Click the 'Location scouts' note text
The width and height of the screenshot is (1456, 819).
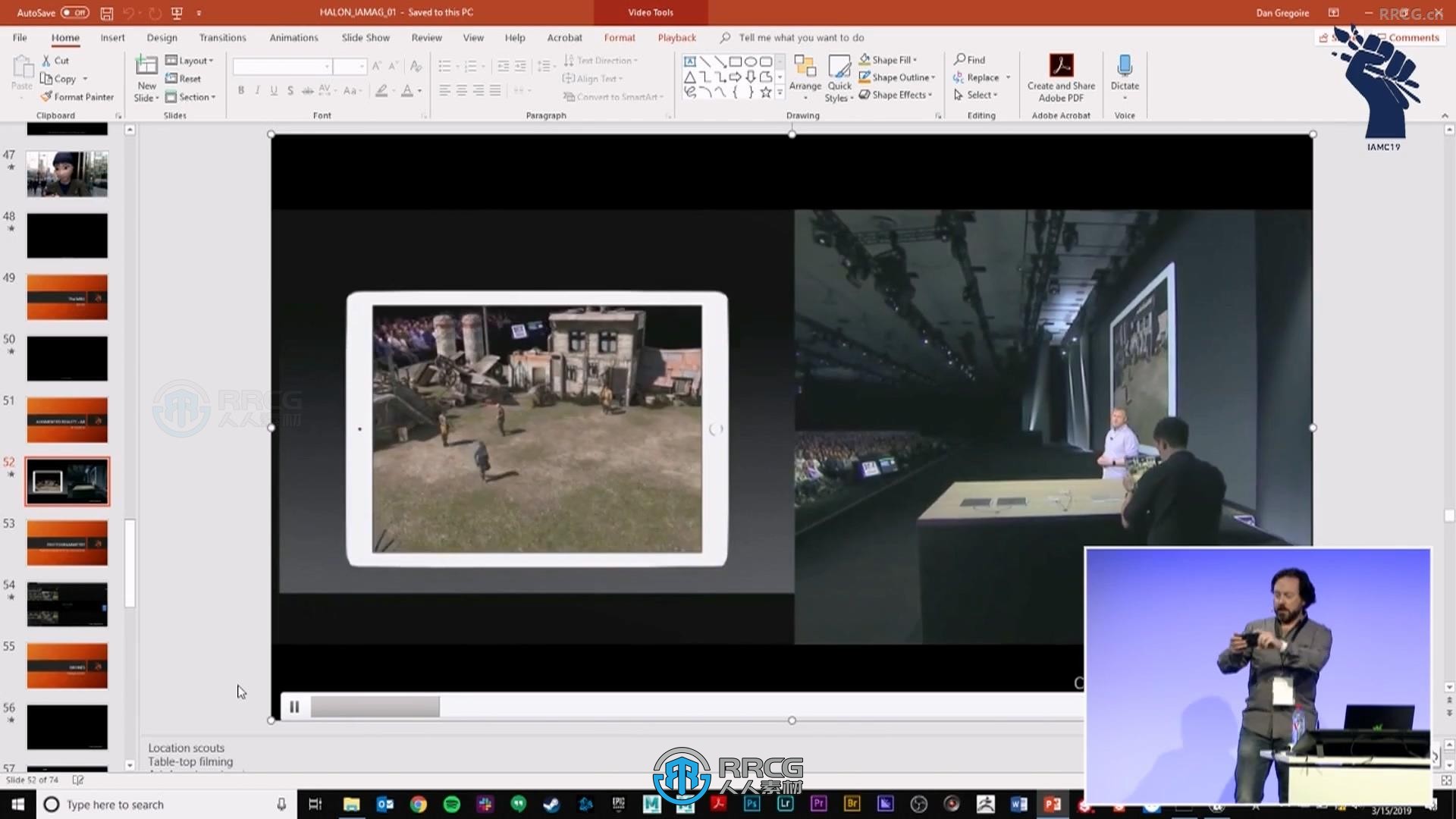tap(187, 748)
